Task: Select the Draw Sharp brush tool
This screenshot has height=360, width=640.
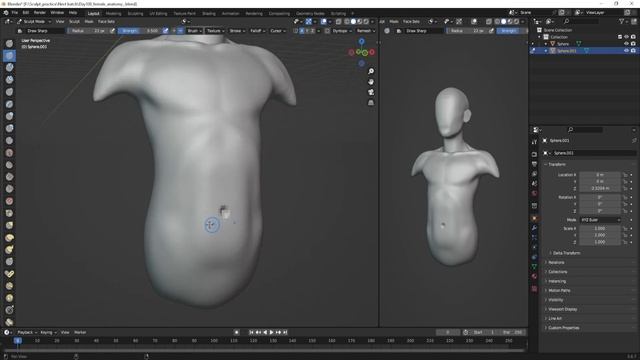Action: click(9, 56)
